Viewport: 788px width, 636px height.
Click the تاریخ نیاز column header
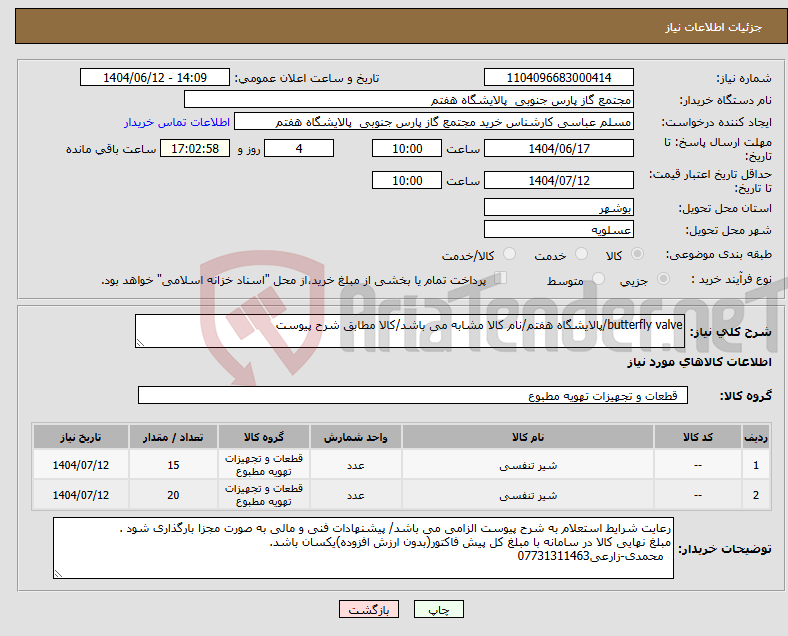80,437
